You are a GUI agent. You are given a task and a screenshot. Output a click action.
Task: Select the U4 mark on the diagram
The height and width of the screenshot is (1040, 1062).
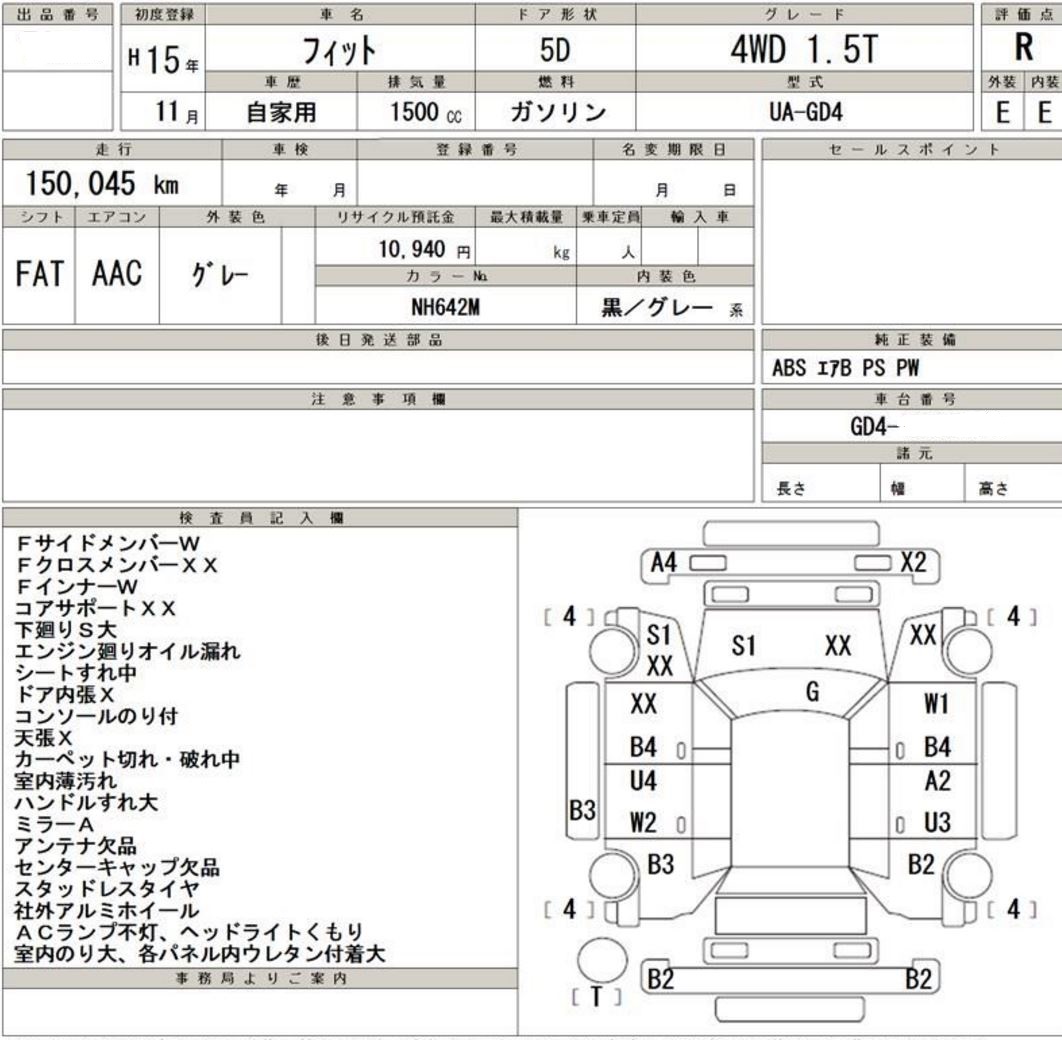point(643,781)
